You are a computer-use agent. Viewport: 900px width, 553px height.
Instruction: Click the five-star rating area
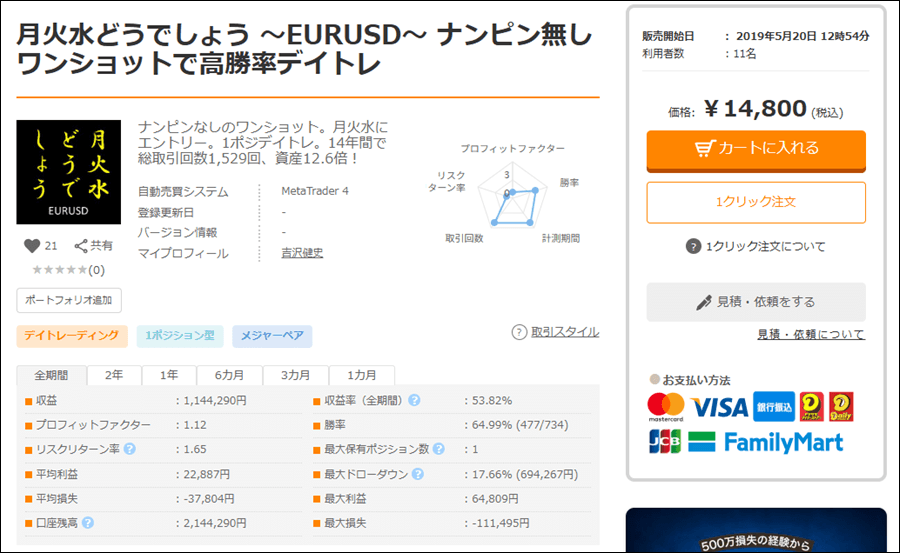coord(58,270)
